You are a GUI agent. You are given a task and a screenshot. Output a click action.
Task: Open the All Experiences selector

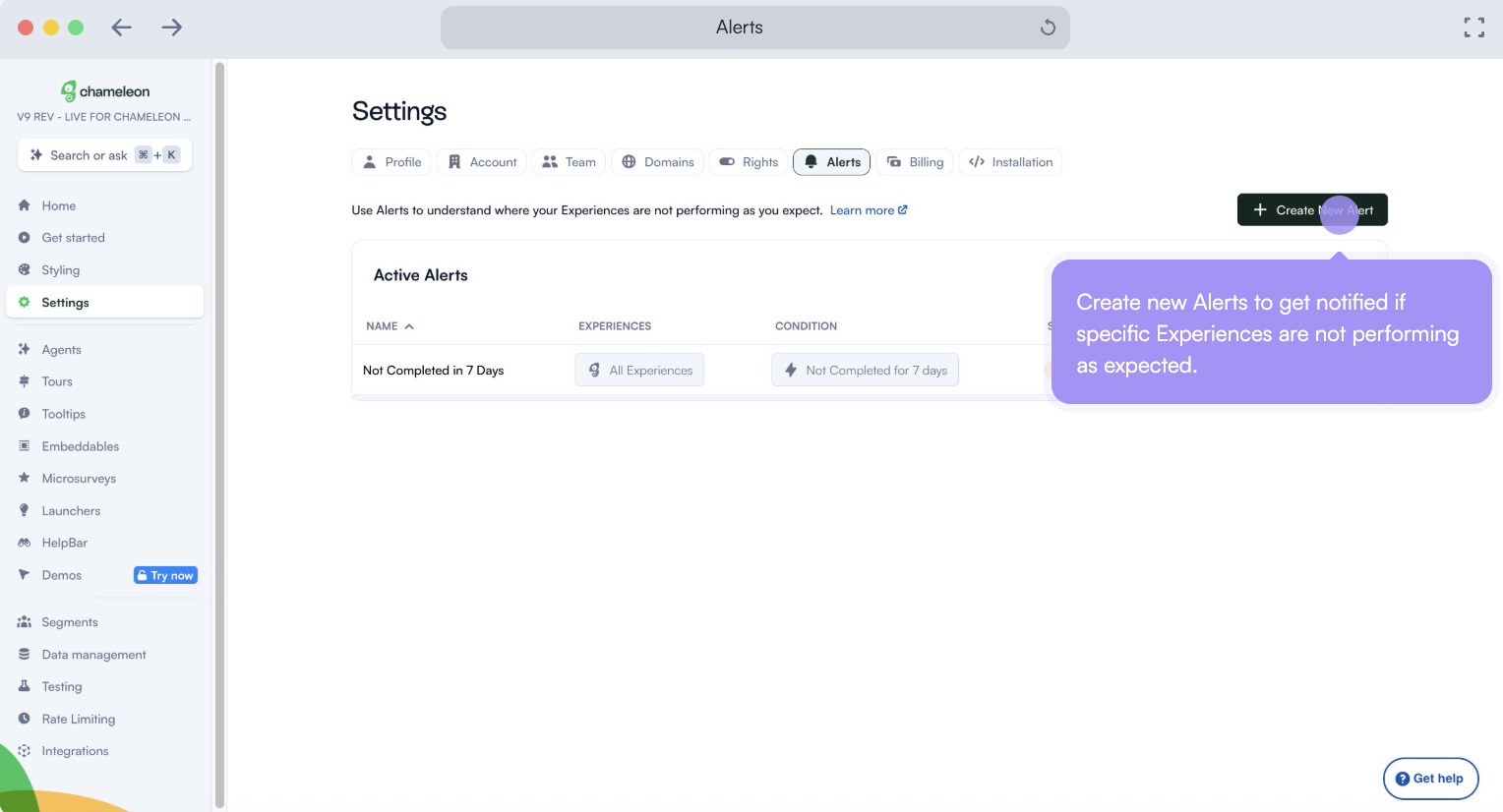coord(639,370)
